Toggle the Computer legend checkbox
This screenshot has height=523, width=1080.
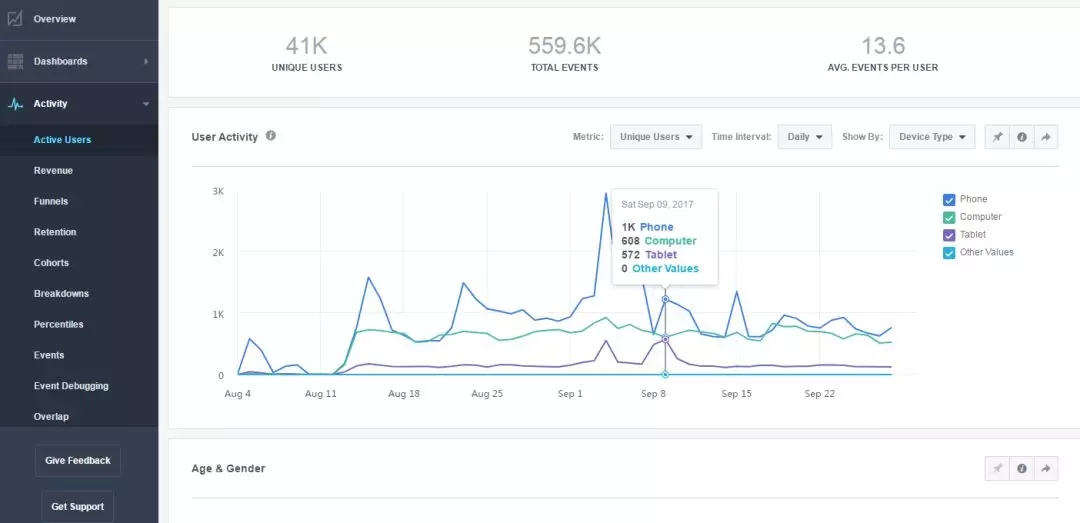coord(949,217)
